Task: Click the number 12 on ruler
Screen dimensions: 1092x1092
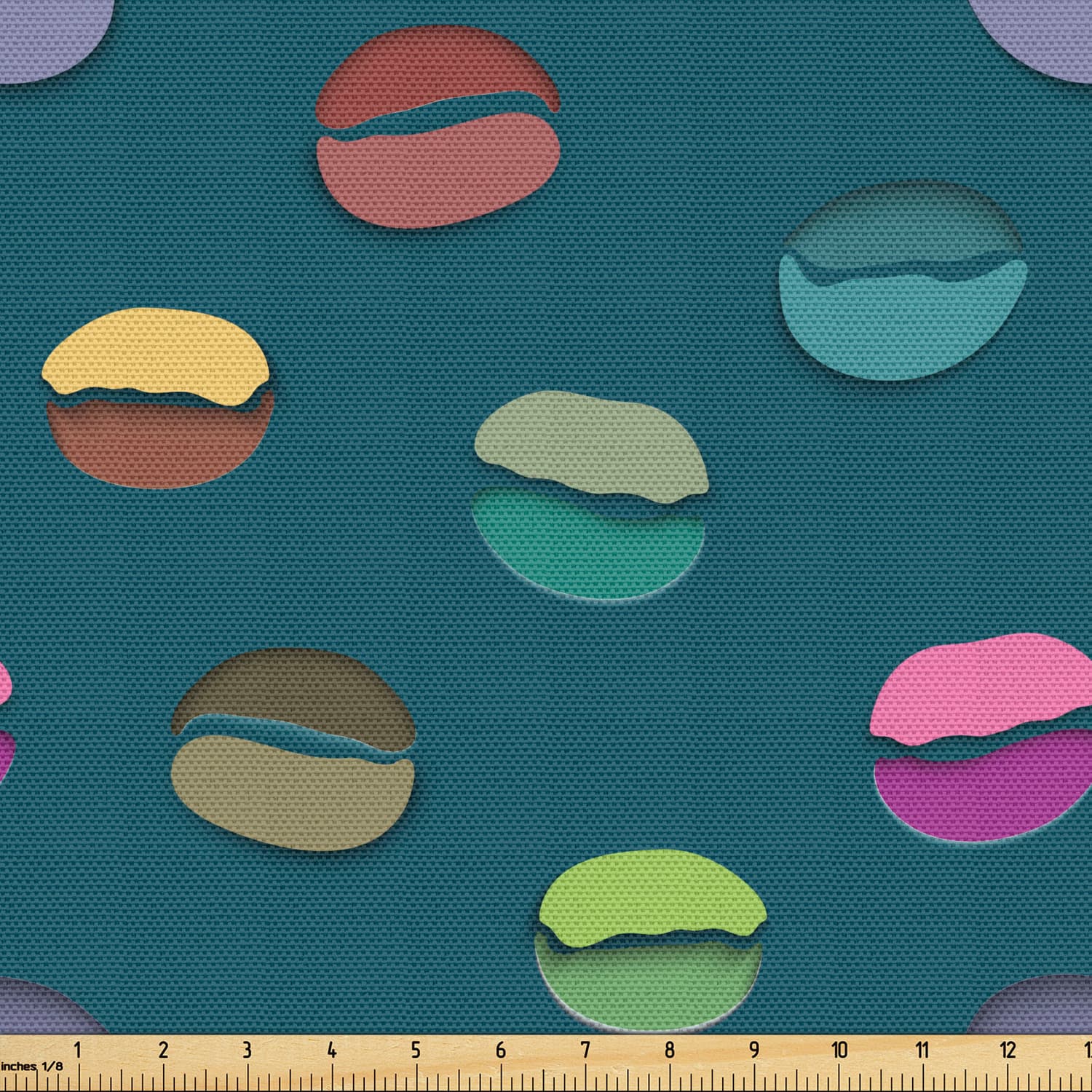Action: tap(1008, 1050)
